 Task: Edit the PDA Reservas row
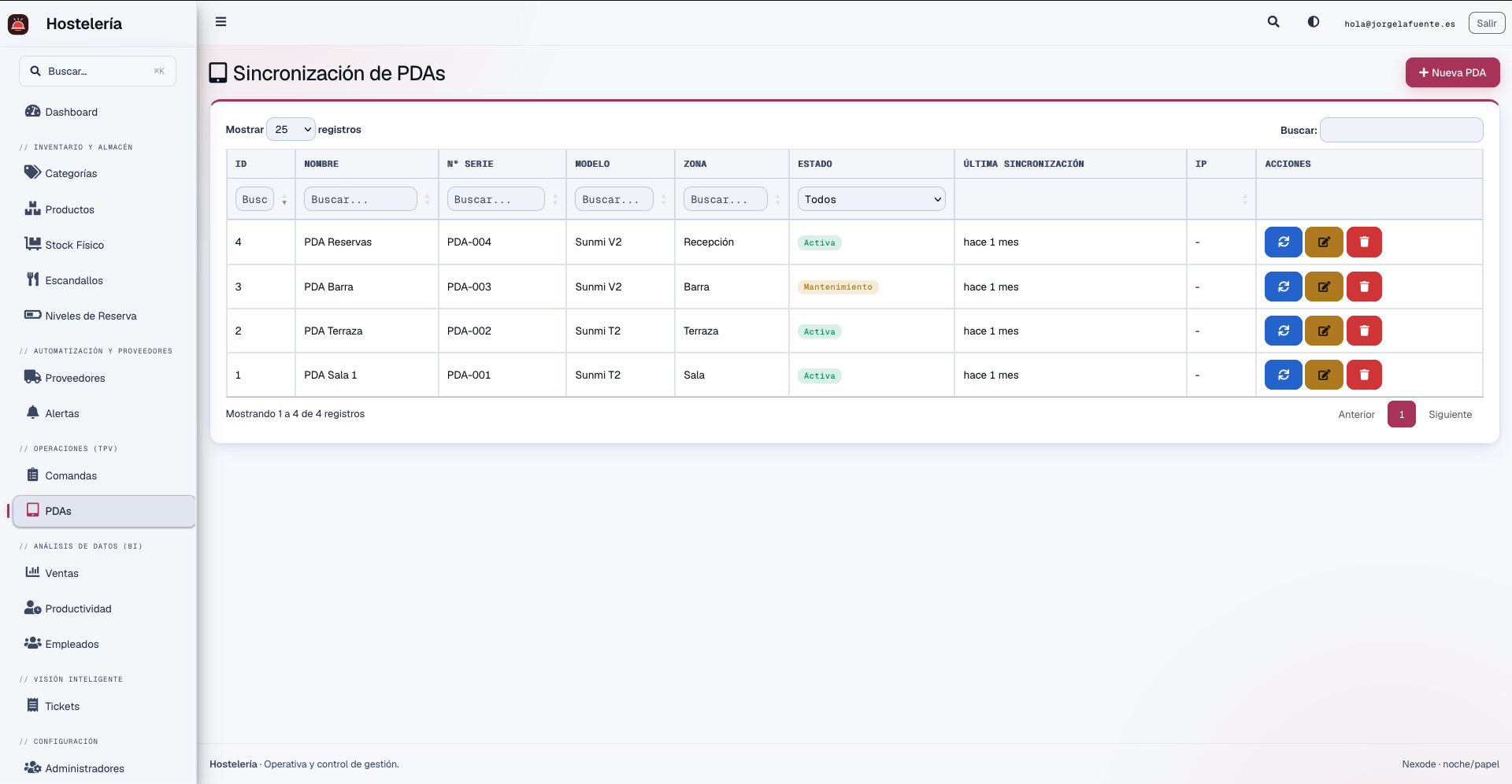[1324, 242]
